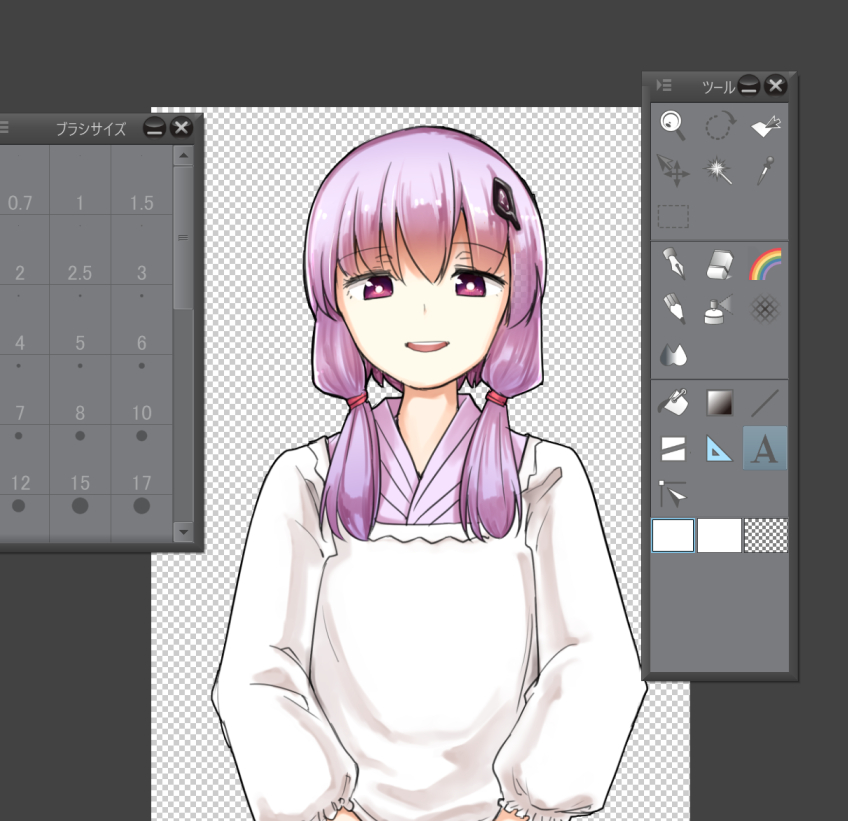848x821 pixels.
Task: Select the Magic Wand tool
Action: point(718,170)
